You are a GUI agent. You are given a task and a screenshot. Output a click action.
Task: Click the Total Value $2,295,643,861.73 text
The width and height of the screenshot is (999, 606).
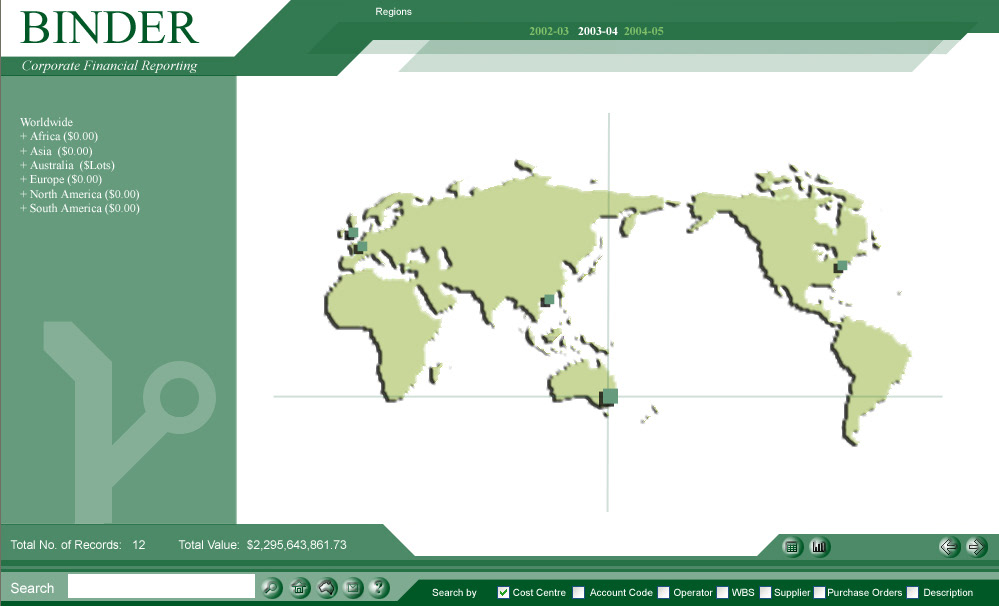pyautogui.click(x=262, y=545)
